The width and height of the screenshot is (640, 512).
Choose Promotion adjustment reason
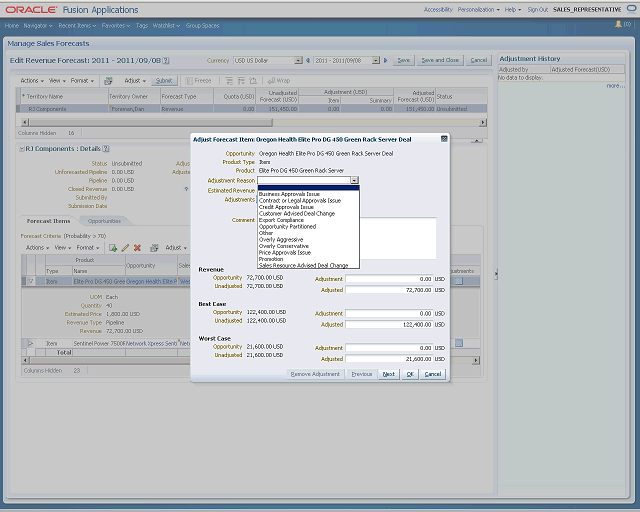[271, 259]
